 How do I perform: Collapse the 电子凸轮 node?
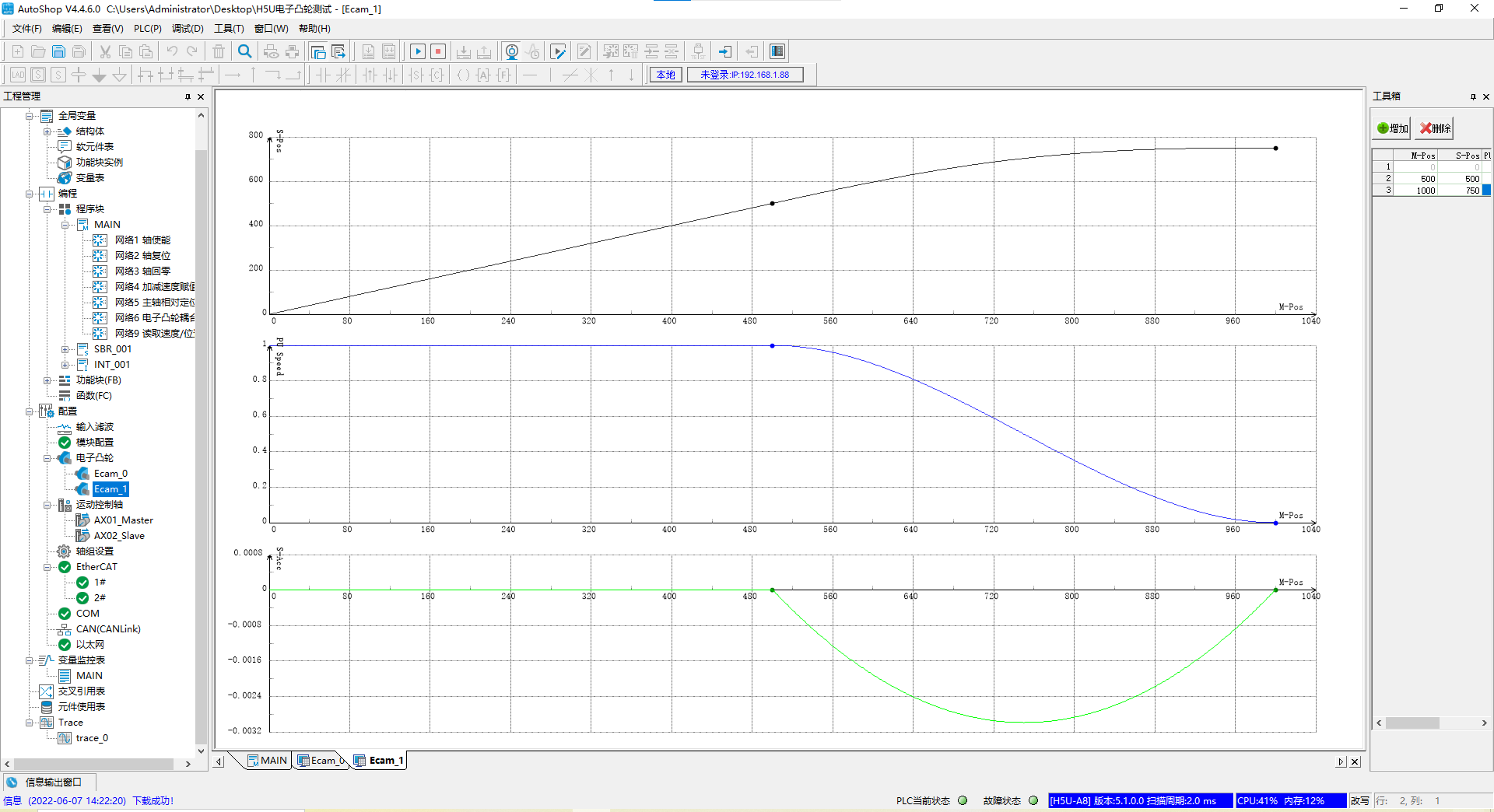point(47,458)
